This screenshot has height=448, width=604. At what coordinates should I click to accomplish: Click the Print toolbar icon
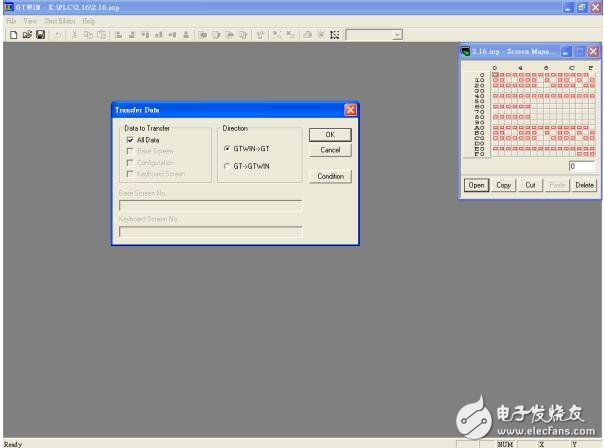coord(305,35)
